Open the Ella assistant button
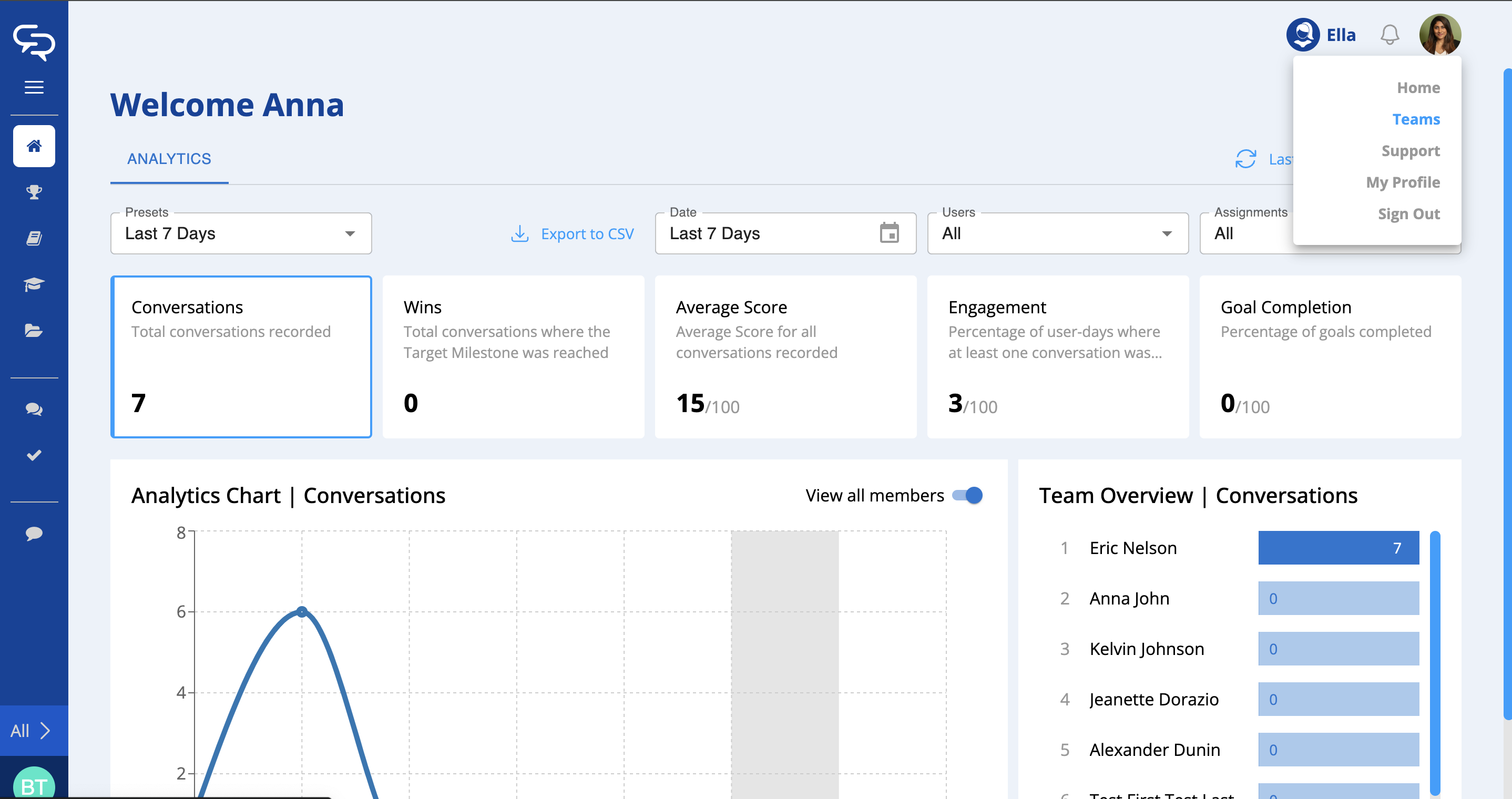1512x799 pixels. pyautogui.click(x=1321, y=35)
